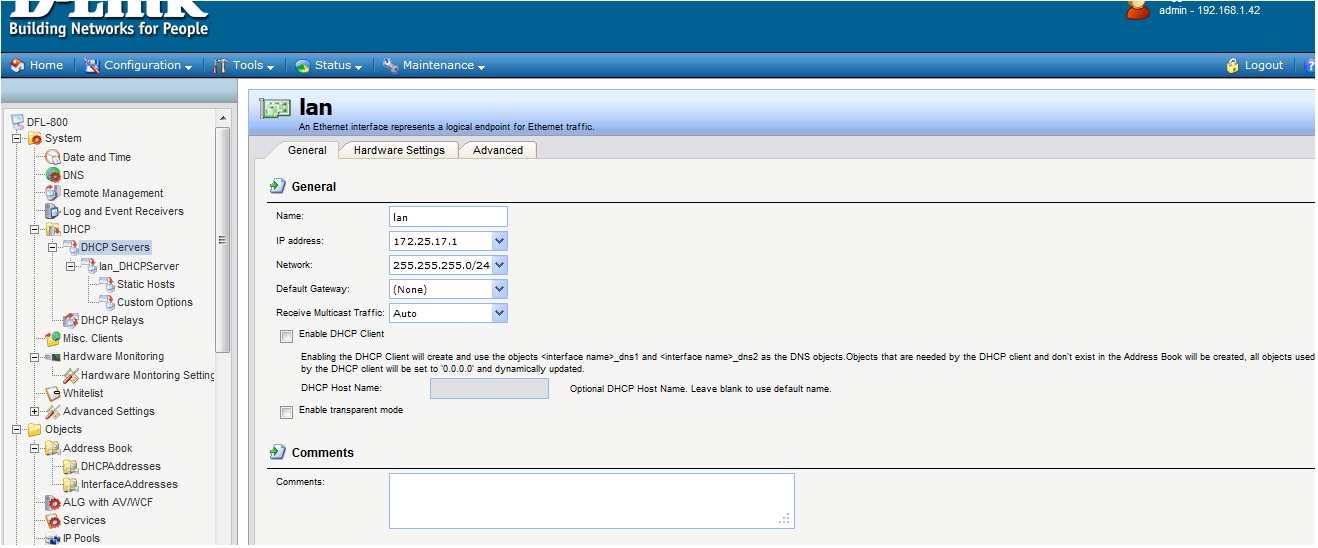Click the Comments section header icon
The image size is (1318, 548).
(277, 453)
